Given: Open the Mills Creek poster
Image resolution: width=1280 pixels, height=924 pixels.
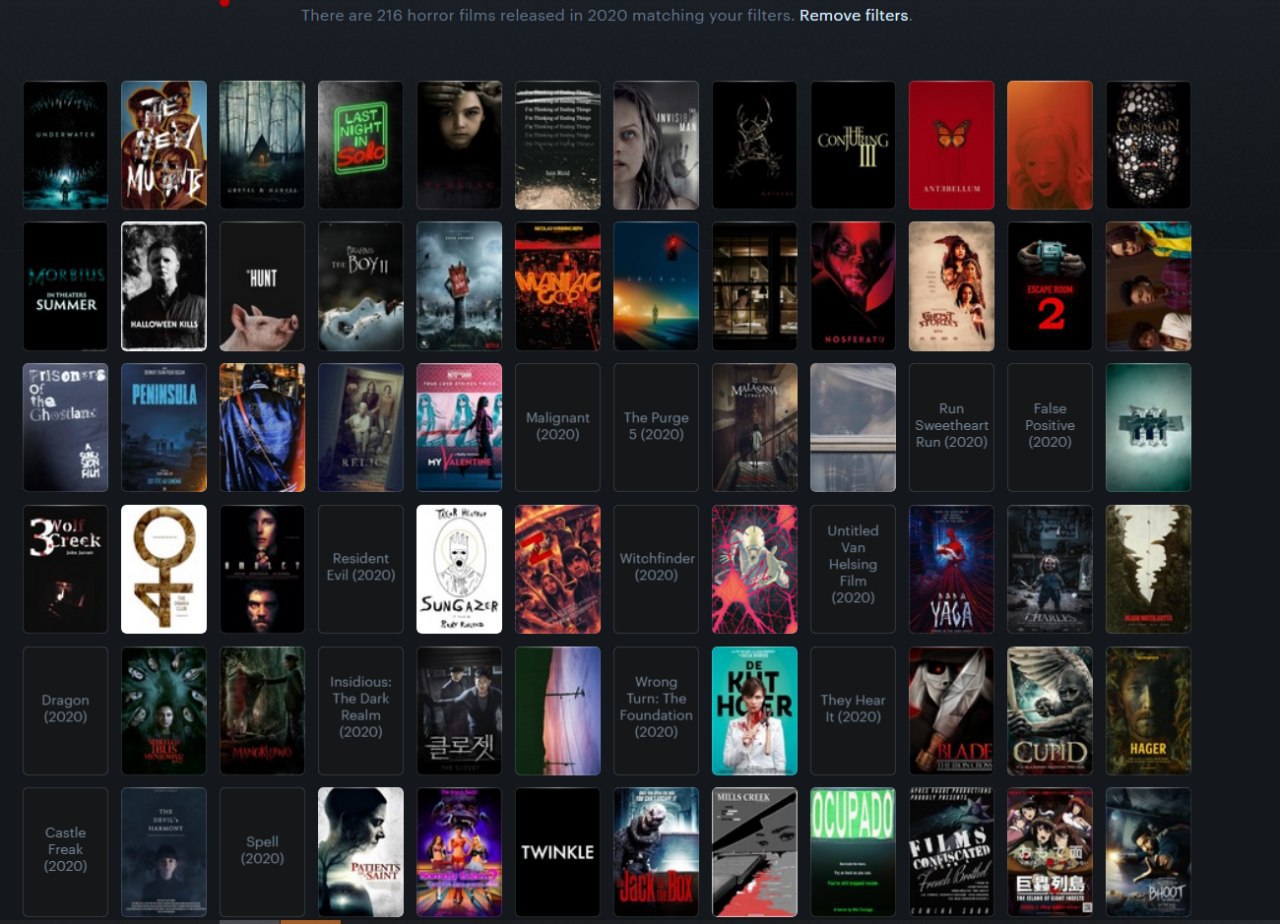Looking at the screenshot, I should (755, 852).
